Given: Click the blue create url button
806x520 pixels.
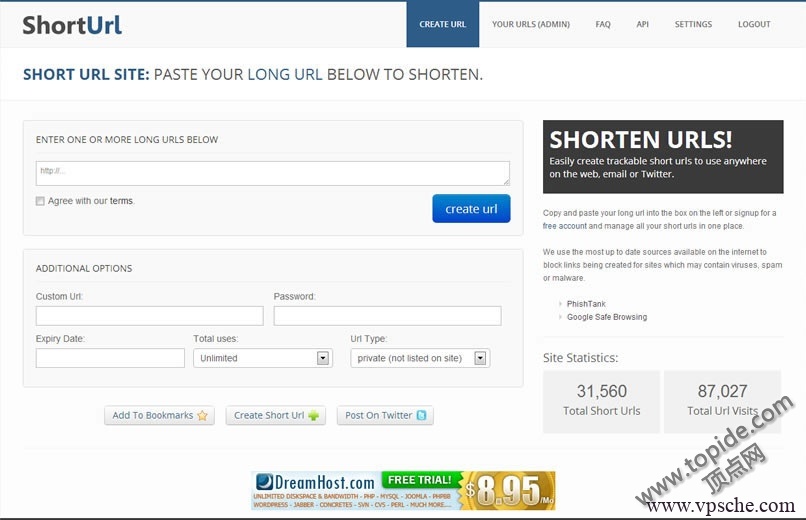Looking at the screenshot, I should [x=471, y=209].
